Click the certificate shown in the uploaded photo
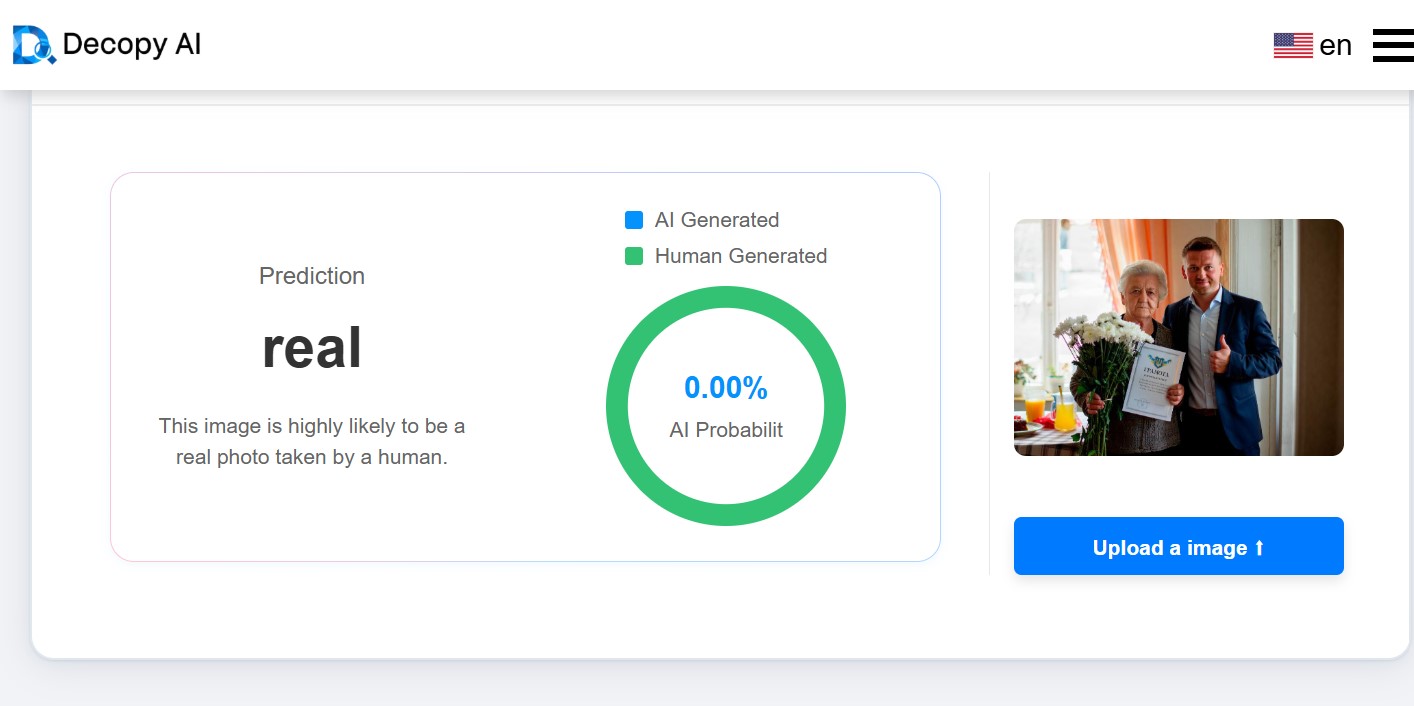 click(1153, 380)
